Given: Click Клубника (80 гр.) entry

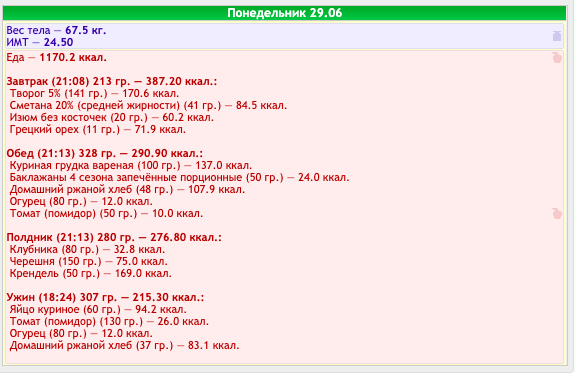Looking at the screenshot, I should [87, 250].
